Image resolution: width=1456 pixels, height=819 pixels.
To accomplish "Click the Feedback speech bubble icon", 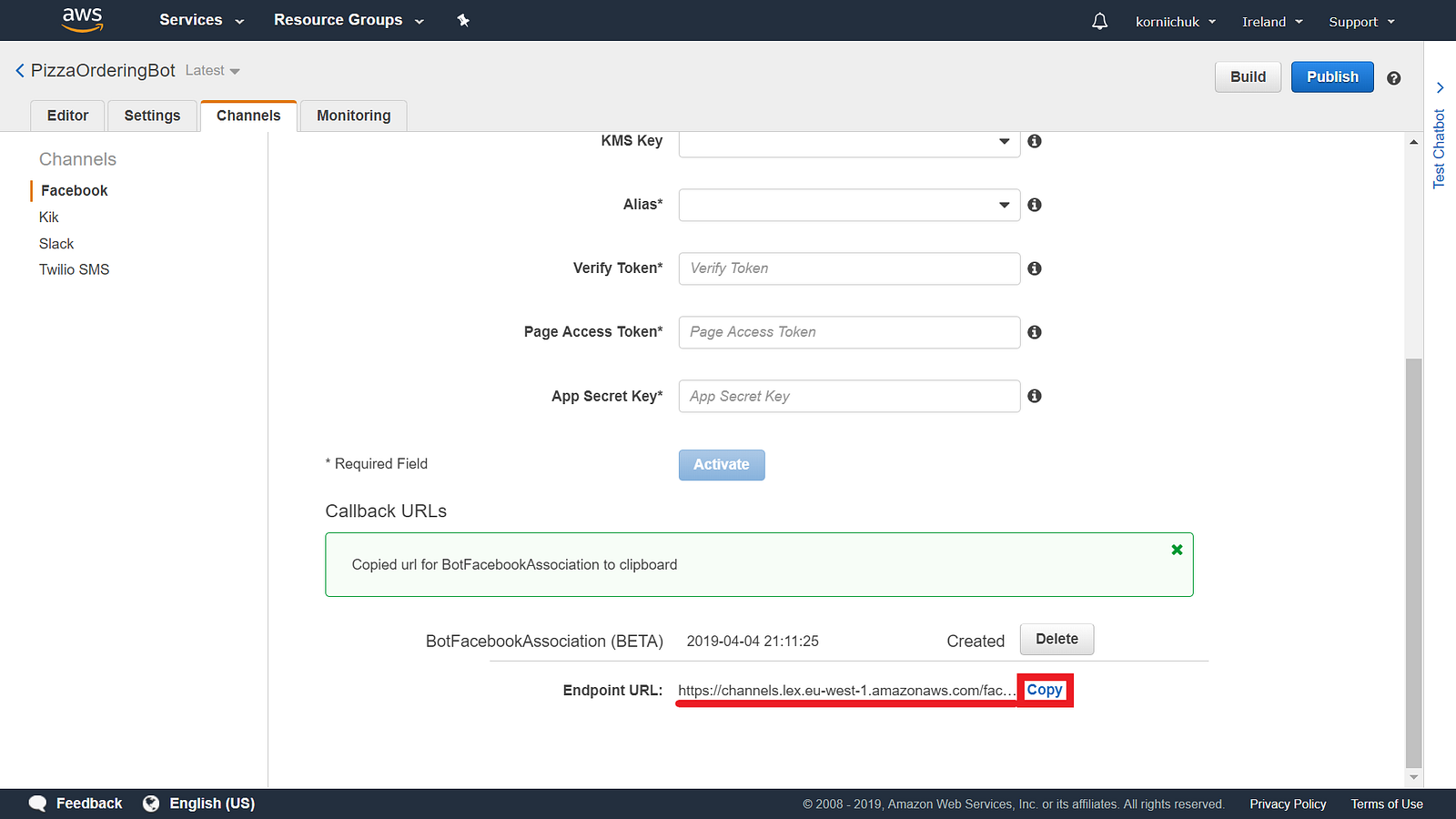I will coord(37,804).
